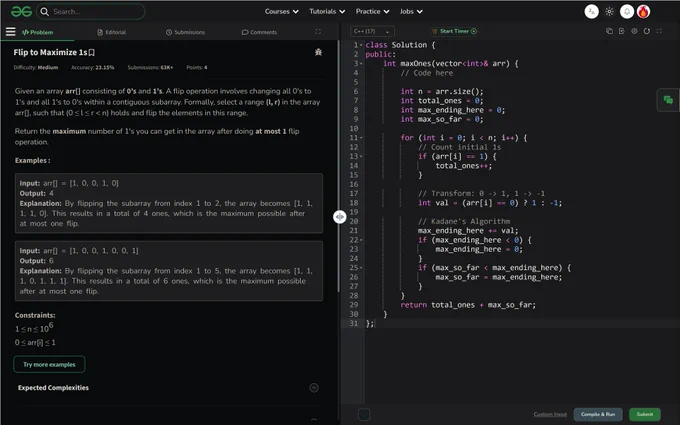This screenshot has height=425, width=680.
Task: Open the Jobs dropdown menu
Action: [411, 12]
